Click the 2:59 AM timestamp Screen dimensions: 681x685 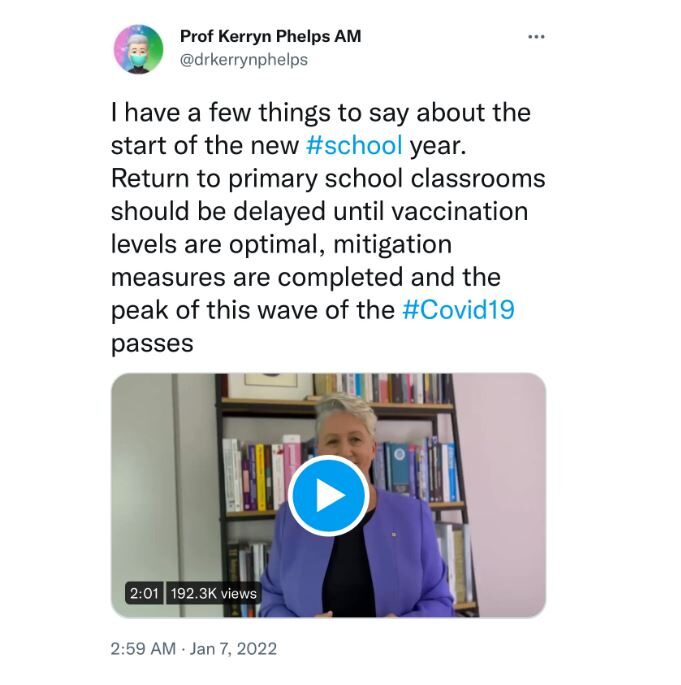(143, 649)
